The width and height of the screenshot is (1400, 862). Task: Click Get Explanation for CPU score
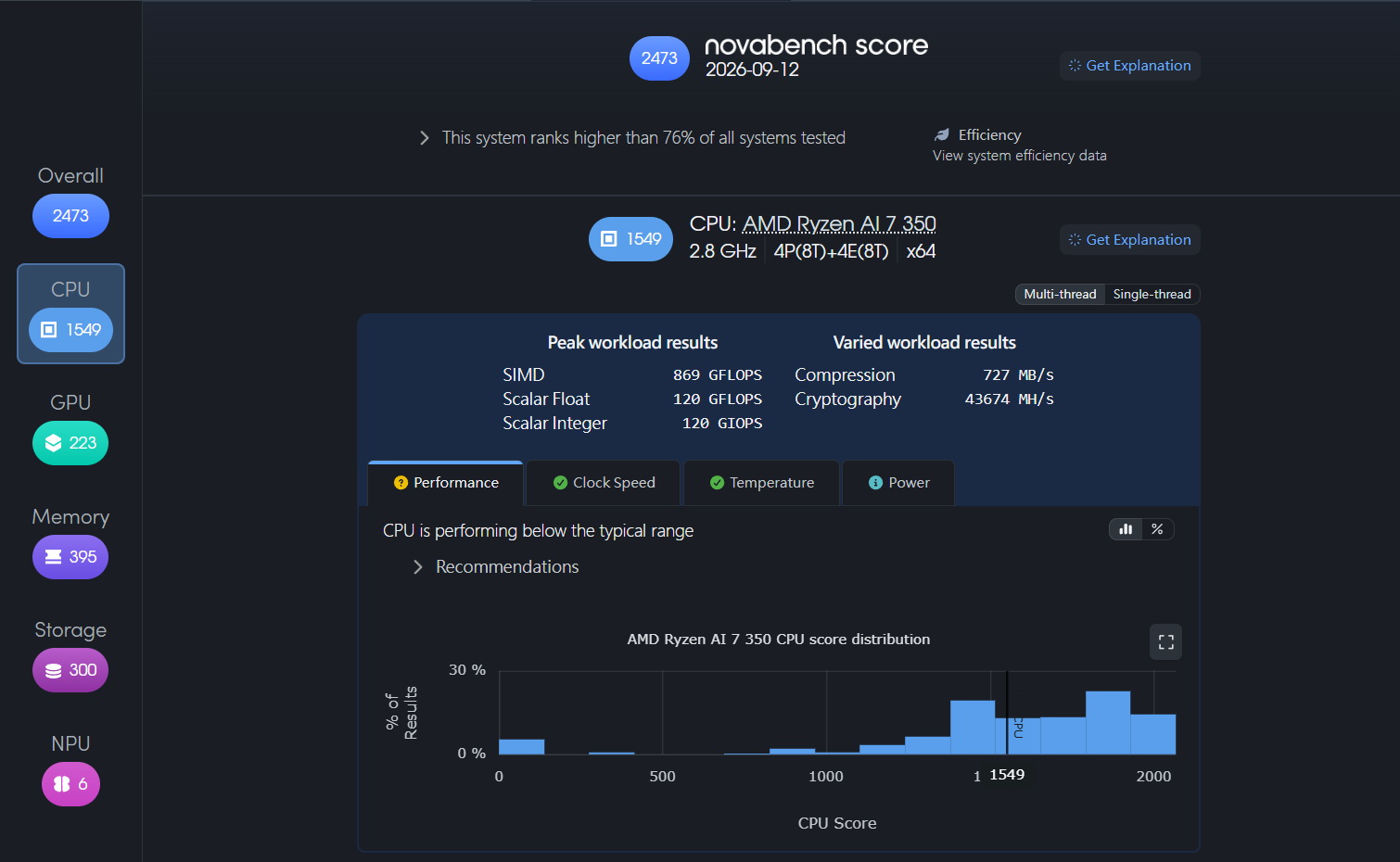click(1129, 240)
